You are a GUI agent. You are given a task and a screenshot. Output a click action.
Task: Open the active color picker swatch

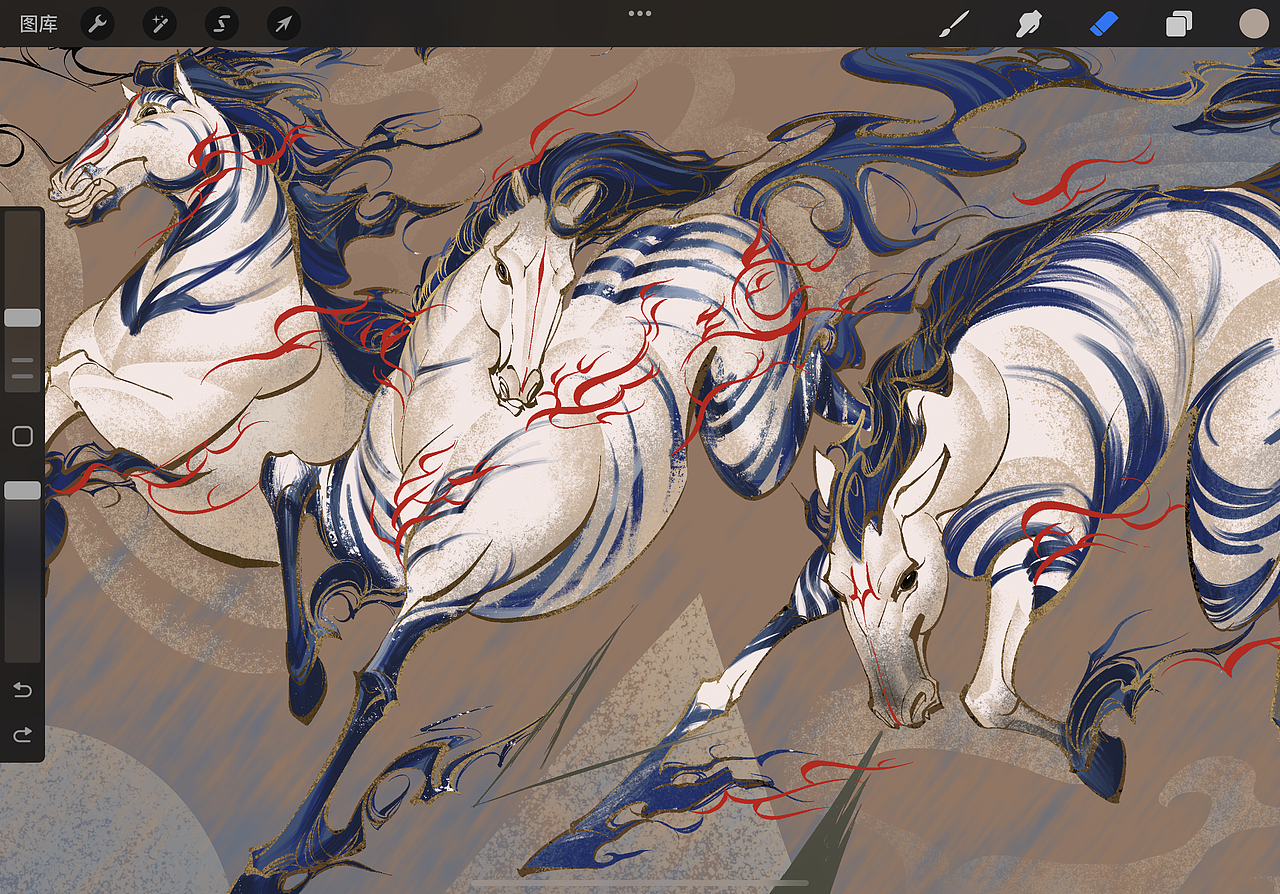1253,24
